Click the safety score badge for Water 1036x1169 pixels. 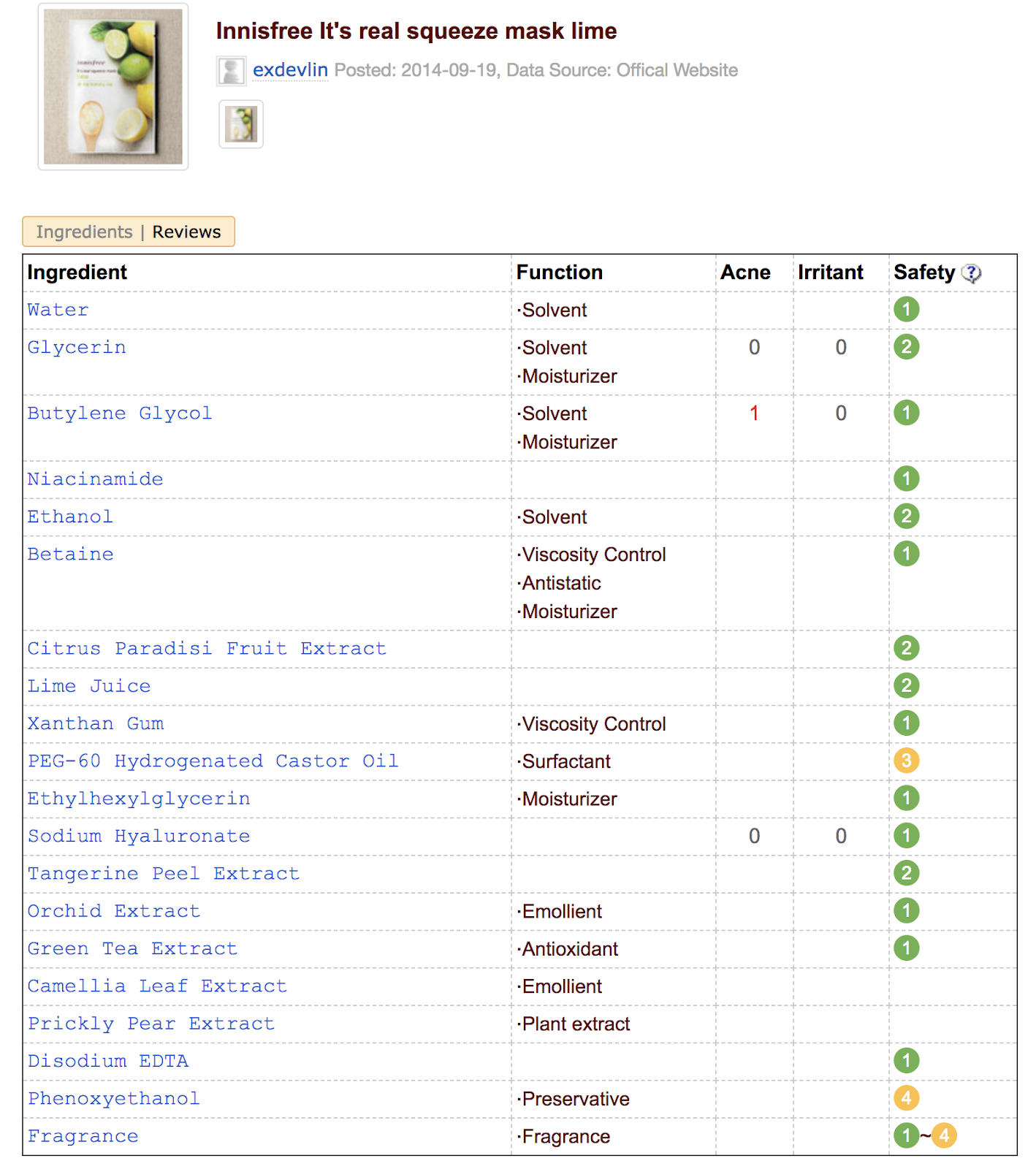pos(906,309)
